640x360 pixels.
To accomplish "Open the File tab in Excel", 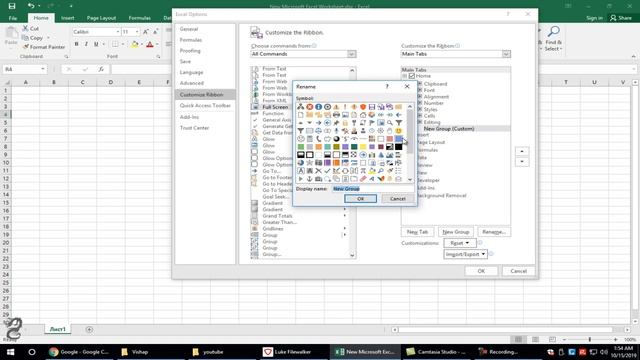I will (13, 18).
